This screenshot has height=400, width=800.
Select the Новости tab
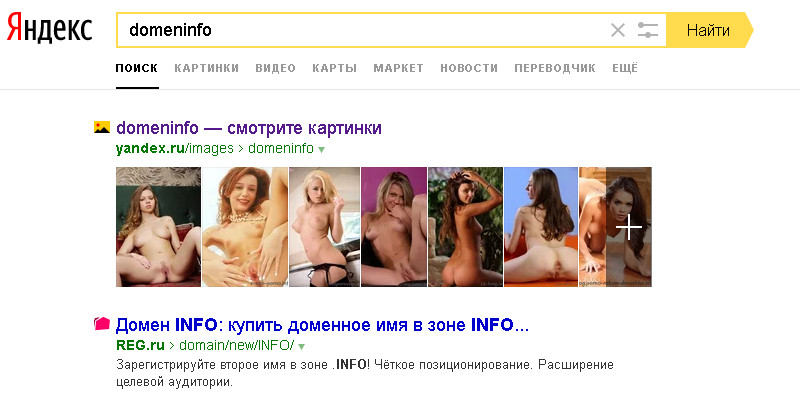point(469,68)
